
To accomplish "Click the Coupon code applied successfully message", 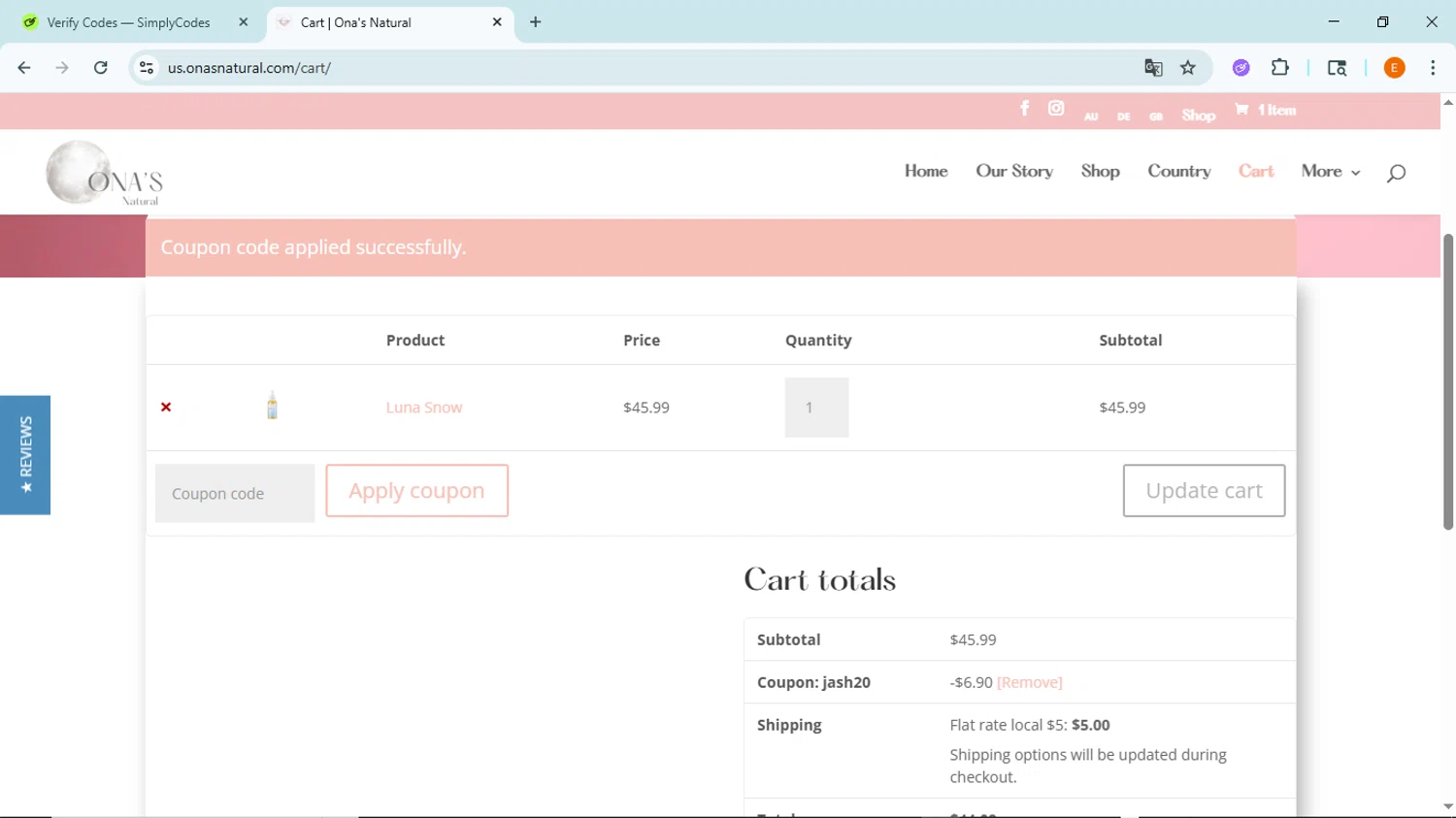I will [x=314, y=247].
